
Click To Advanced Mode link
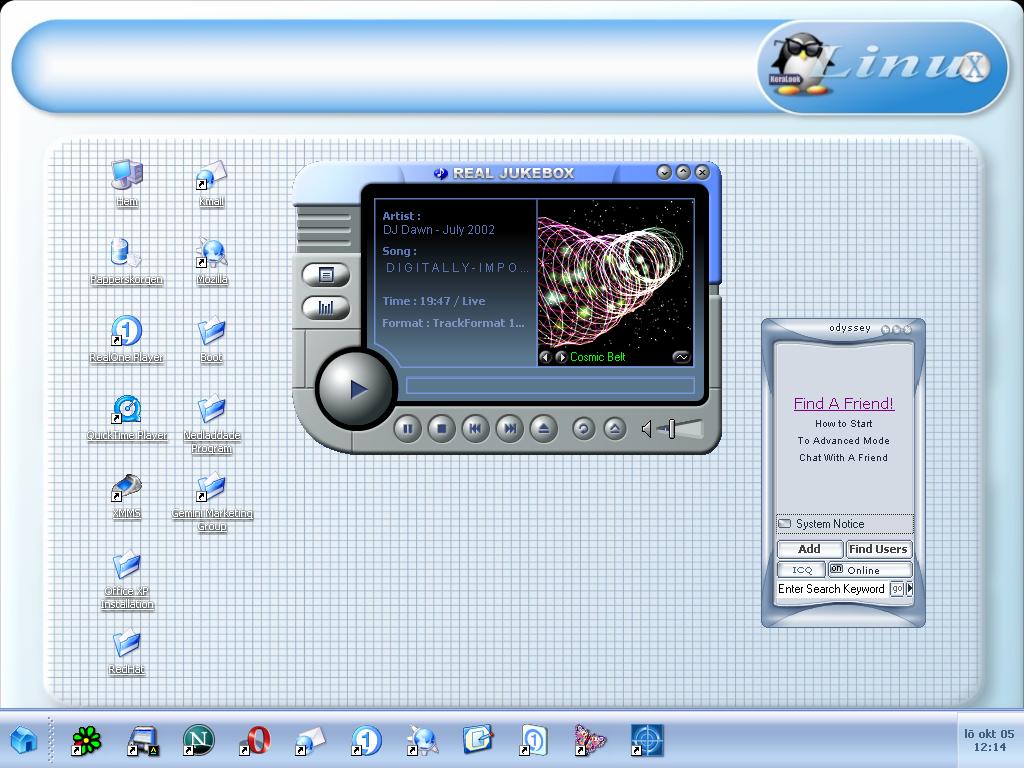[844, 440]
